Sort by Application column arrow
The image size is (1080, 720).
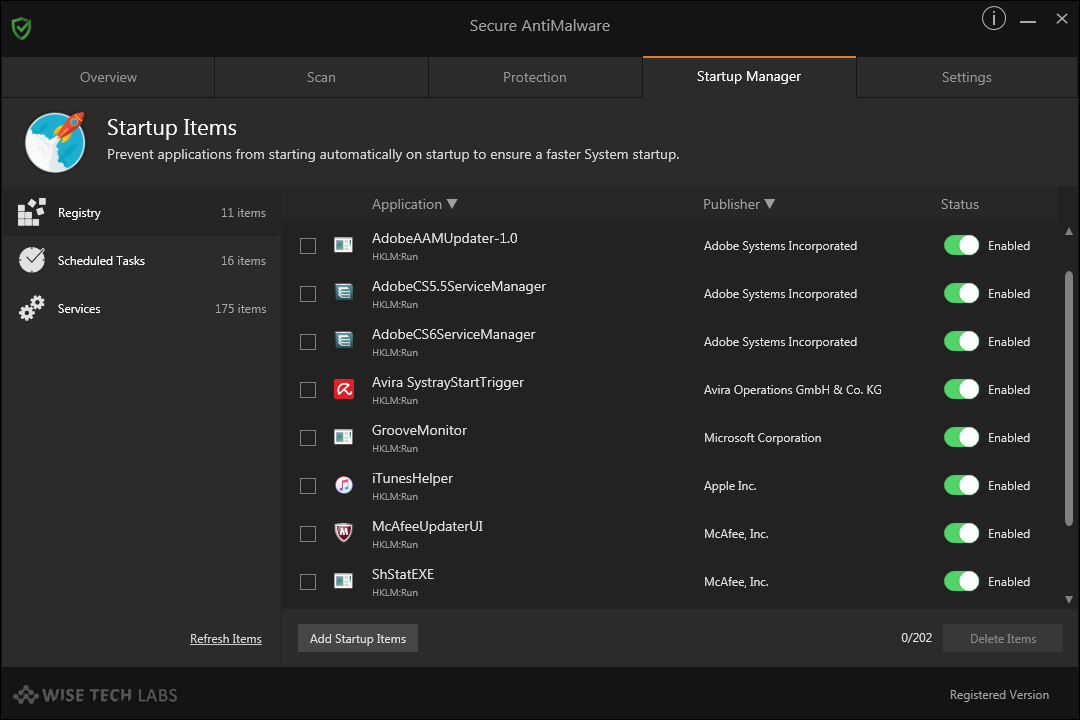[452, 204]
